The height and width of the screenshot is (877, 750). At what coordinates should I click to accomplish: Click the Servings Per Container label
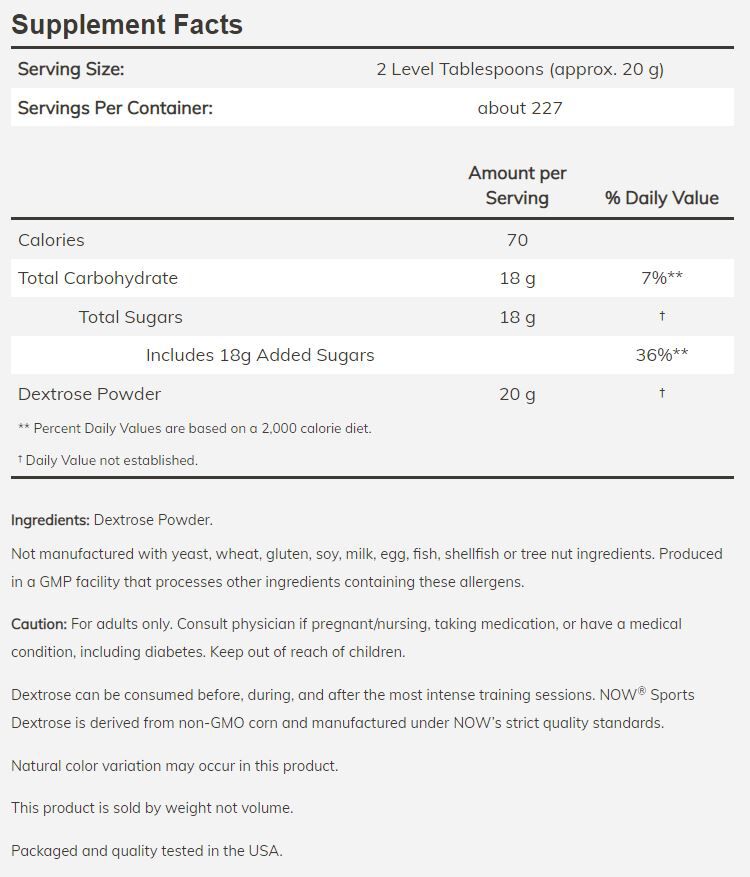115,108
